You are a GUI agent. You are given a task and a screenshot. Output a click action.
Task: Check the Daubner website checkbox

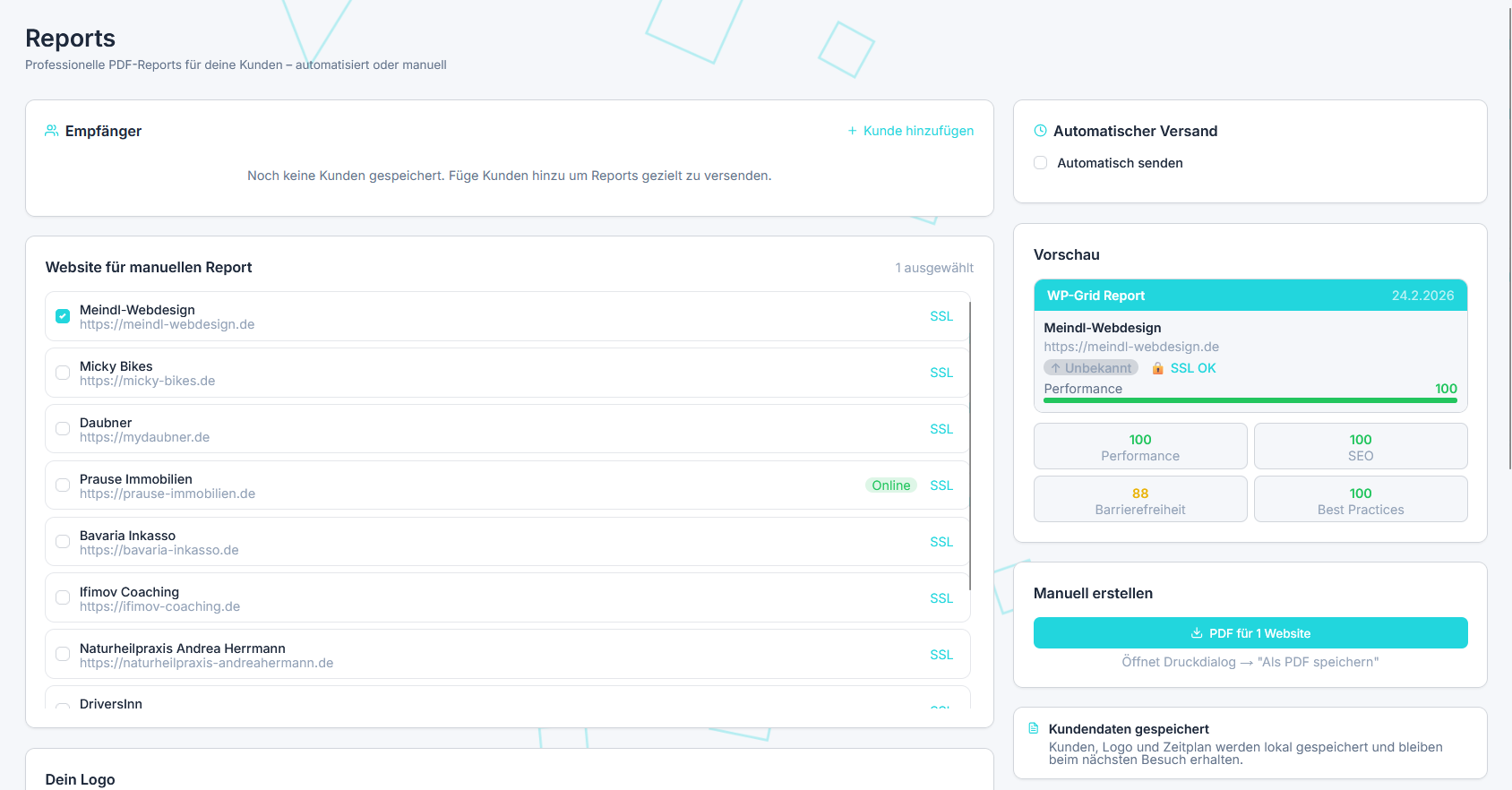tap(63, 429)
